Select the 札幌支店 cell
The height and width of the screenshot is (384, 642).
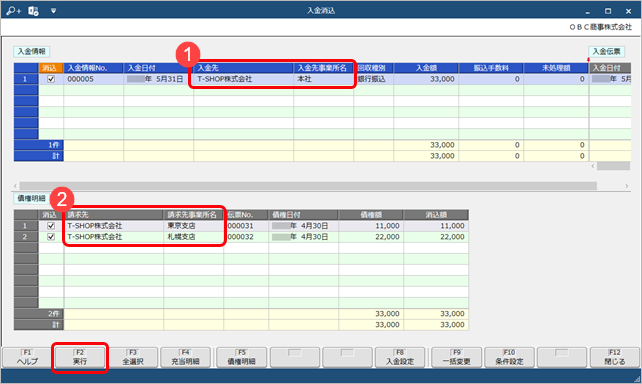pos(194,237)
